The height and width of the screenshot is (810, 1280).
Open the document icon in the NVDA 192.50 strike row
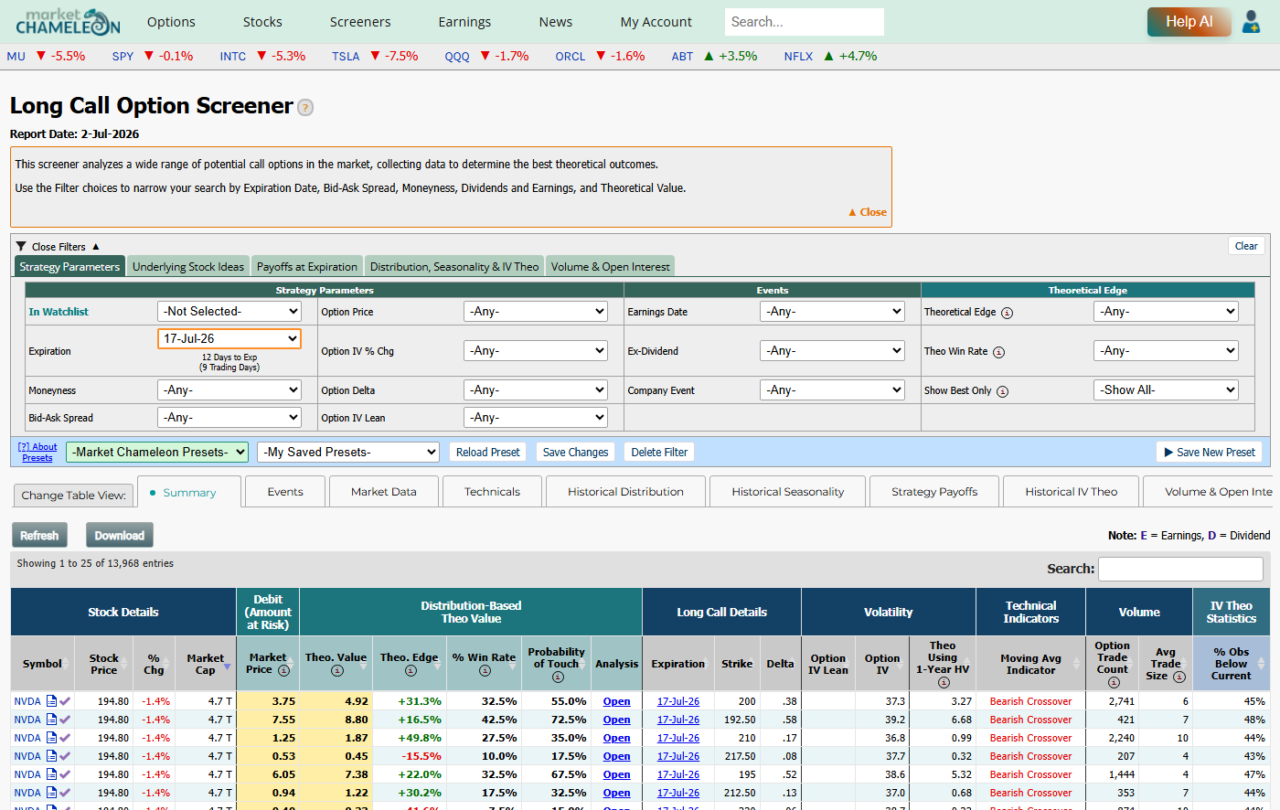[x=52, y=720]
